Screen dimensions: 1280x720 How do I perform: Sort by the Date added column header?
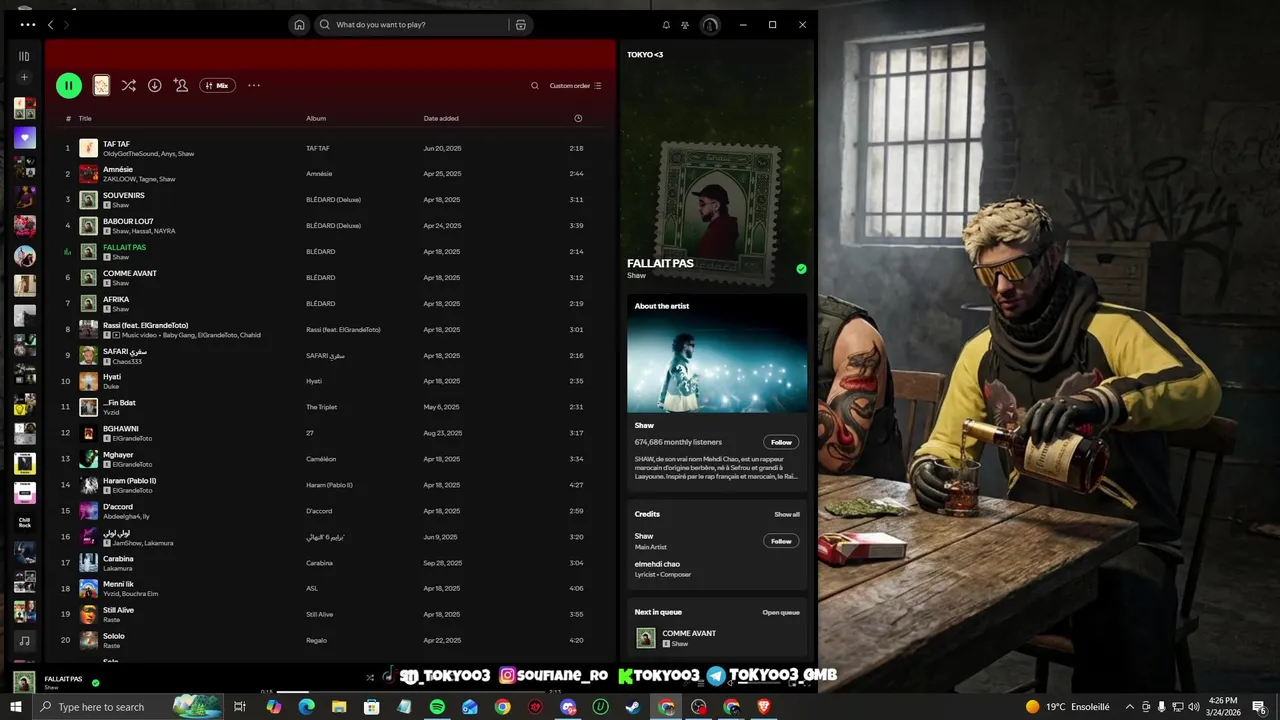441,118
